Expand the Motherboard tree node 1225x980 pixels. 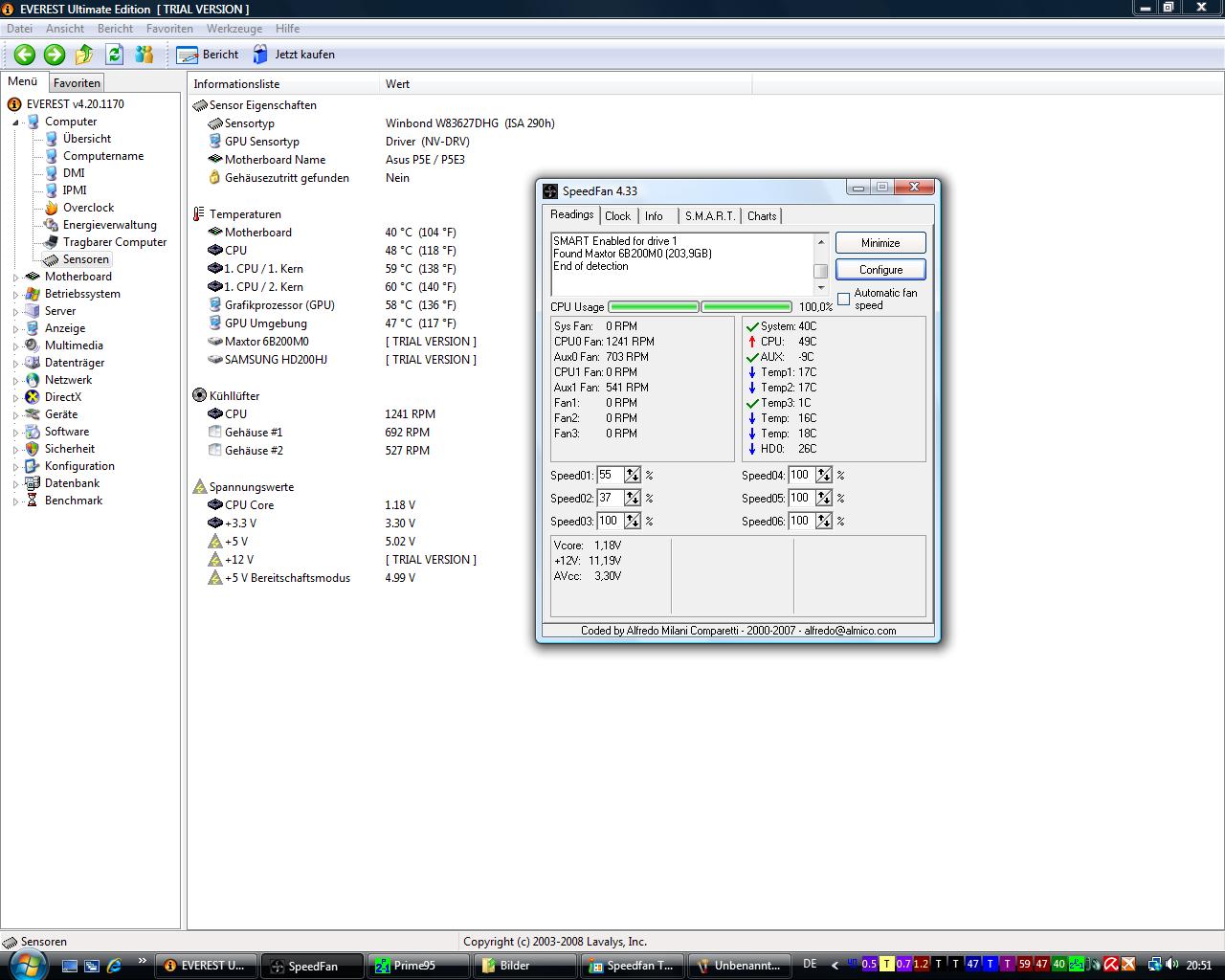click(x=16, y=278)
